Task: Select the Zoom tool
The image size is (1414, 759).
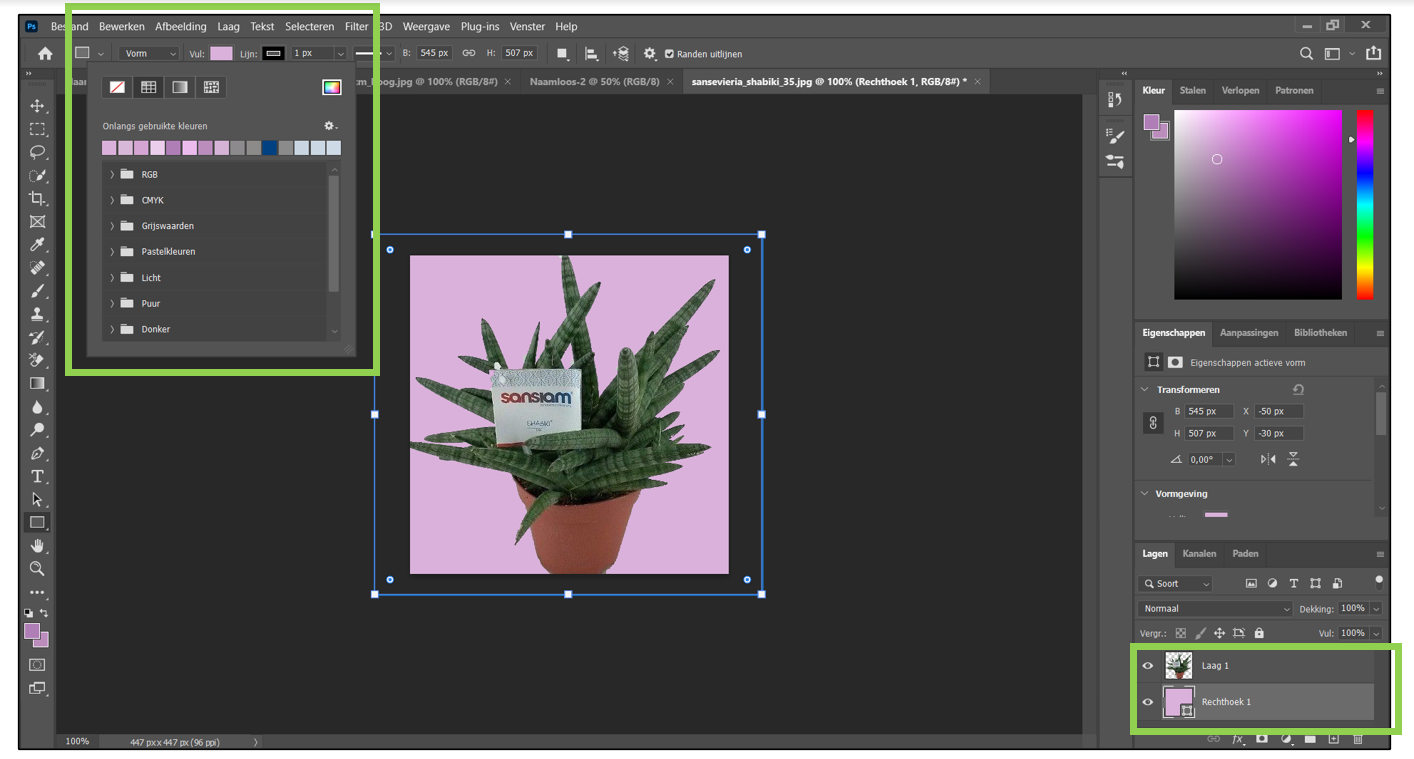Action: (37, 569)
